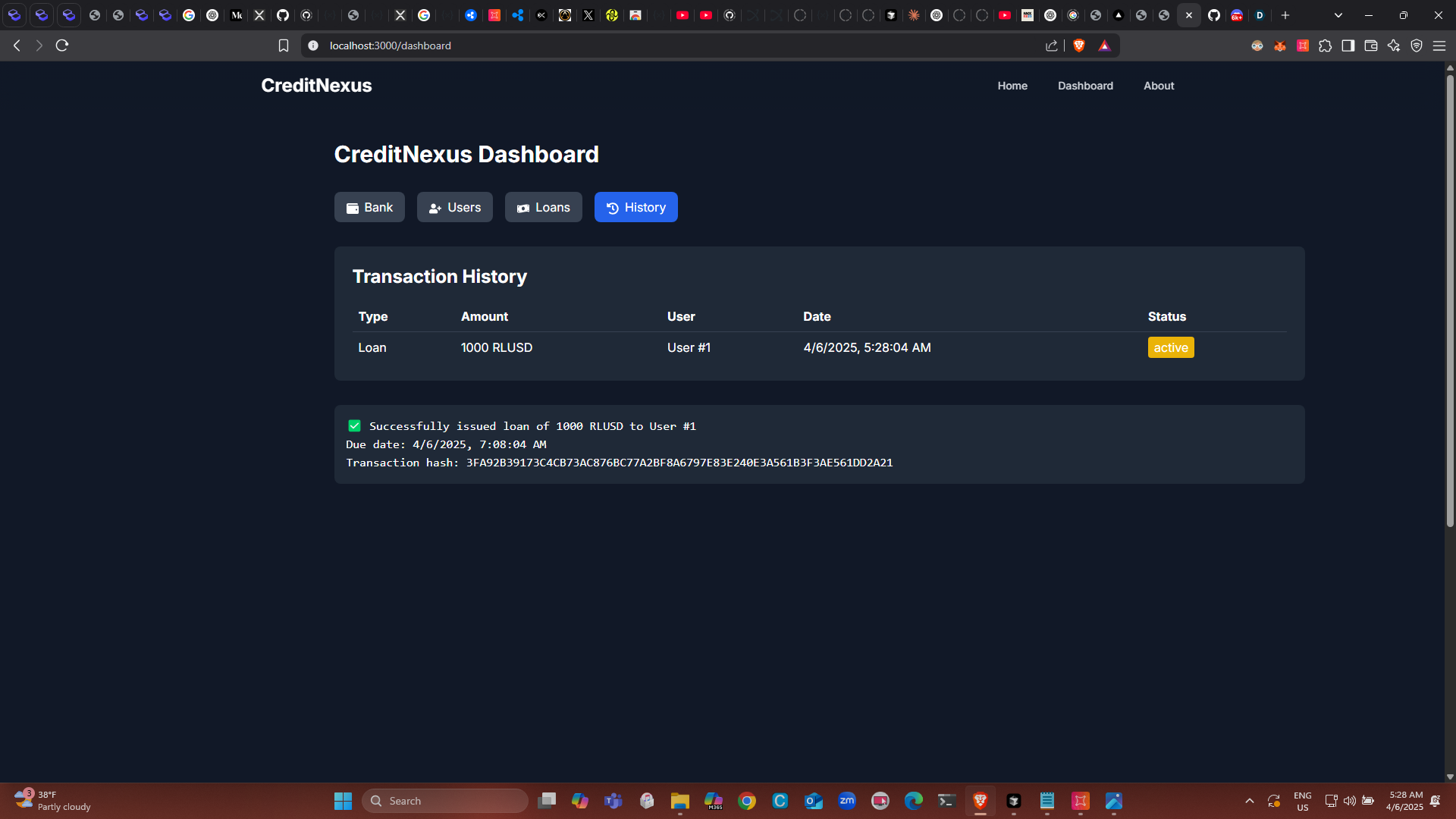The image size is (1456, 819).
Task: Click the yellow active status badge
Action: click(1170, 347)
